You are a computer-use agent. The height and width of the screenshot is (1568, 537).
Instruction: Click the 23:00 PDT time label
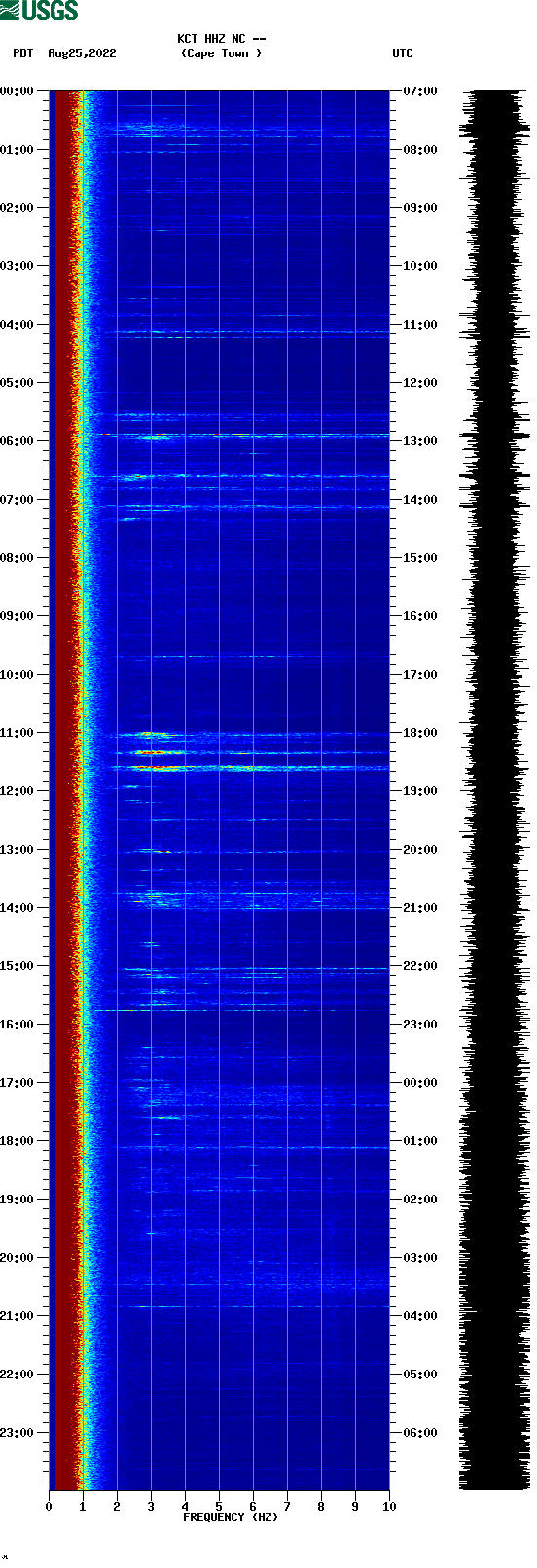(18, 1433)
